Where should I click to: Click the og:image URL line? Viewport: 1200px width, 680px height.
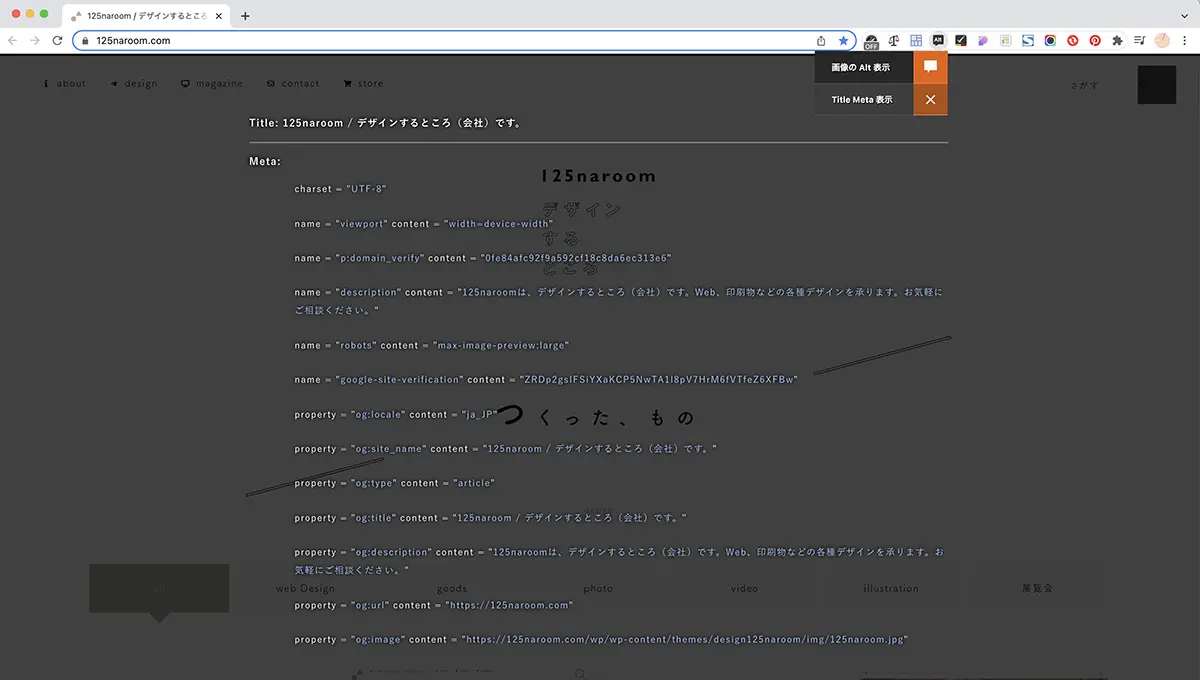coord(601,639)
